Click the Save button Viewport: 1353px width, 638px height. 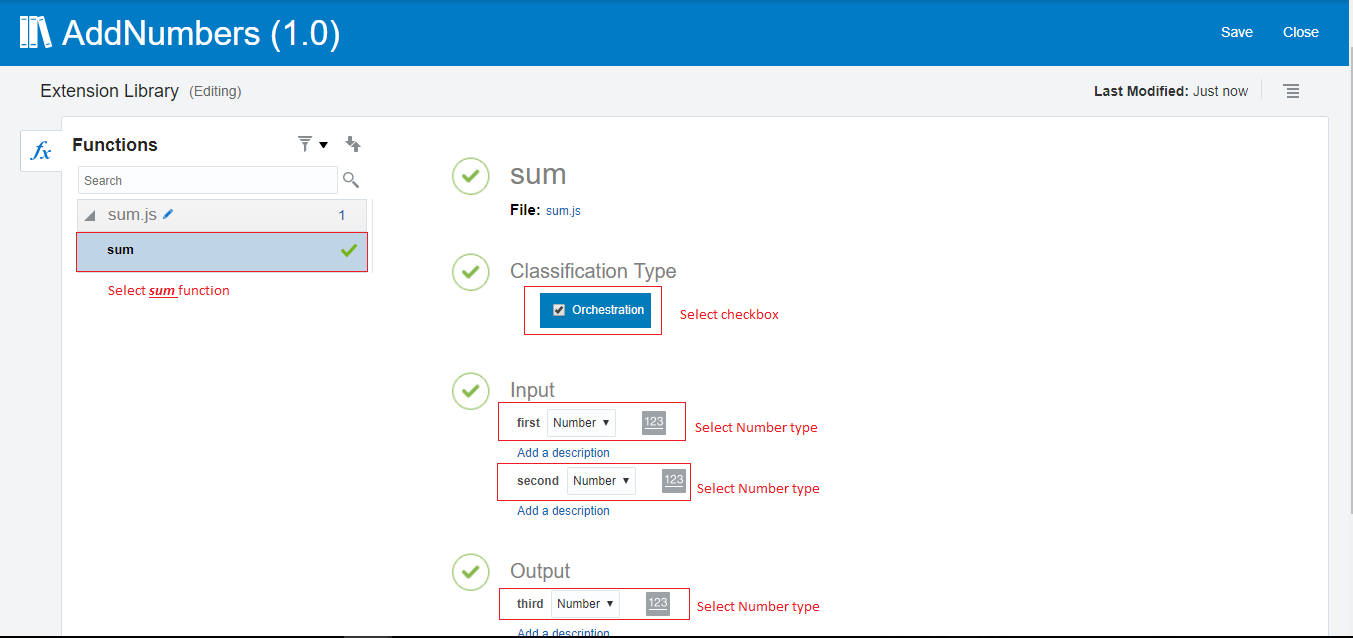pos(1236,32)
